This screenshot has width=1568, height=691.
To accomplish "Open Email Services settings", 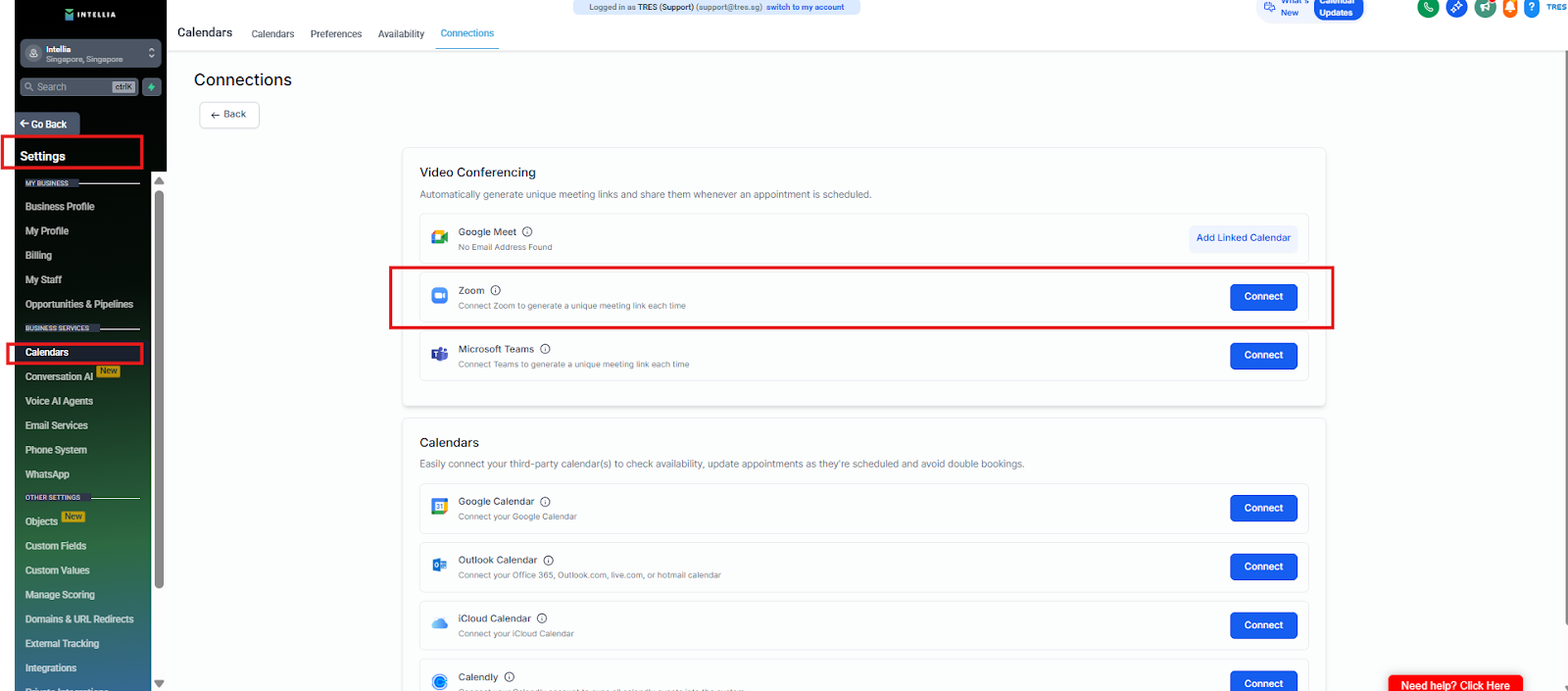I will (x=57, y=426).
